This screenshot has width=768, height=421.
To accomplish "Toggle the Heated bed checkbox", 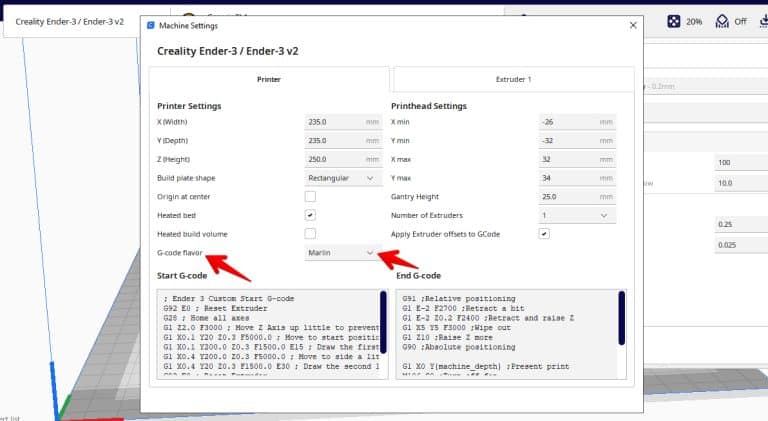I will 310,215.
